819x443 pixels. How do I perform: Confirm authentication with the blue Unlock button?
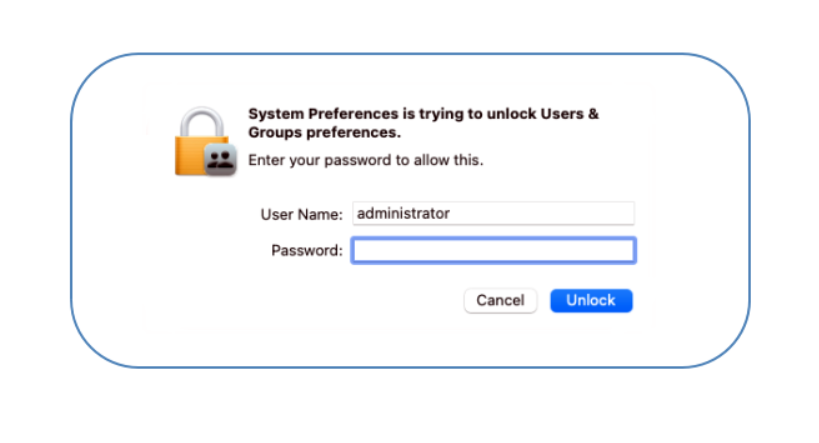coord(591,300)
